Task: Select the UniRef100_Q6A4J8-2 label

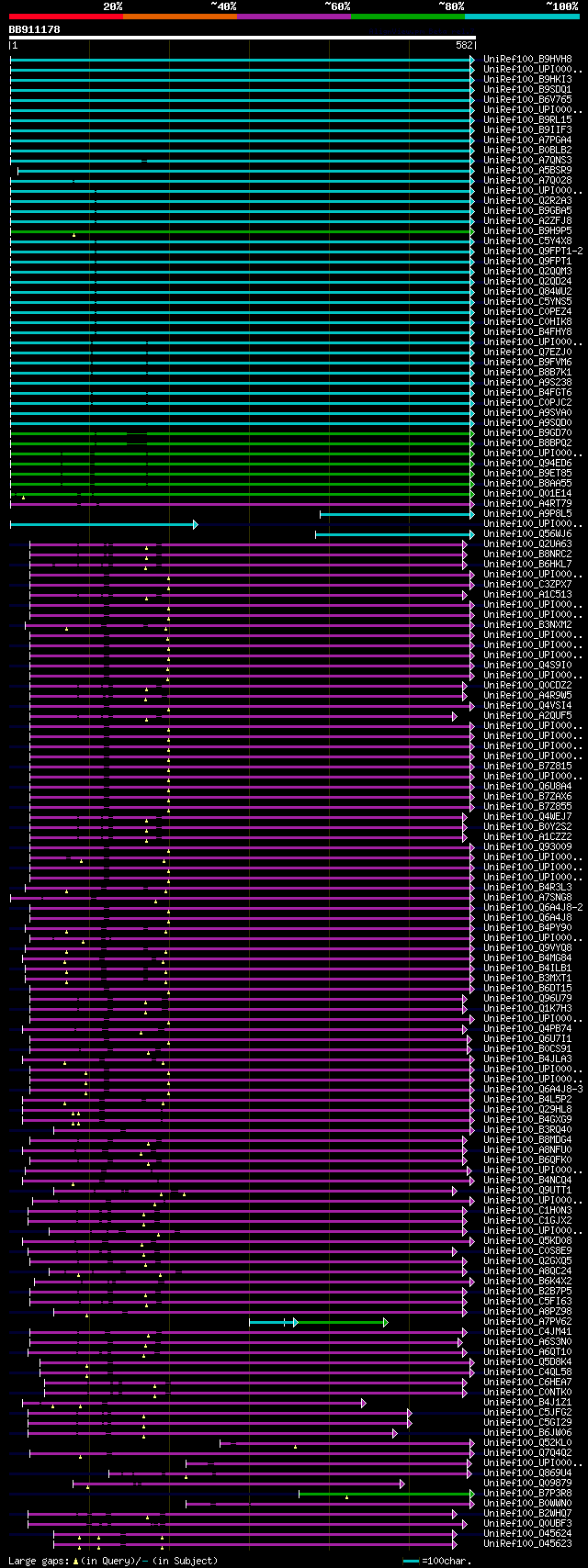Action: click(533, 907)
